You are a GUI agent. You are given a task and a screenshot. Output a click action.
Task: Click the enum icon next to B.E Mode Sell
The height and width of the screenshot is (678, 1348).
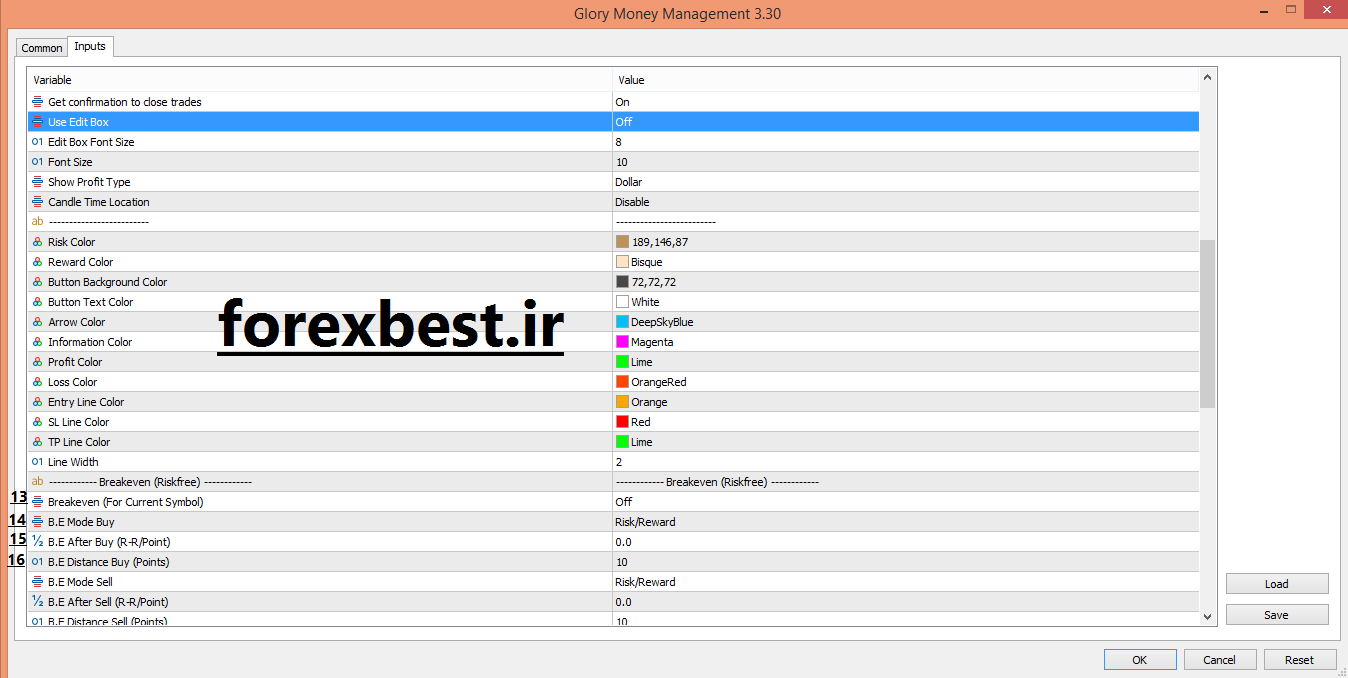[36, 581]
